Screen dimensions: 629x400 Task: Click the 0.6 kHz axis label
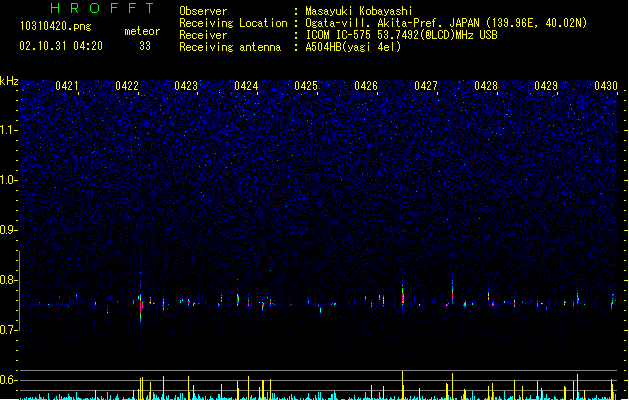click(x=9, y=380)
